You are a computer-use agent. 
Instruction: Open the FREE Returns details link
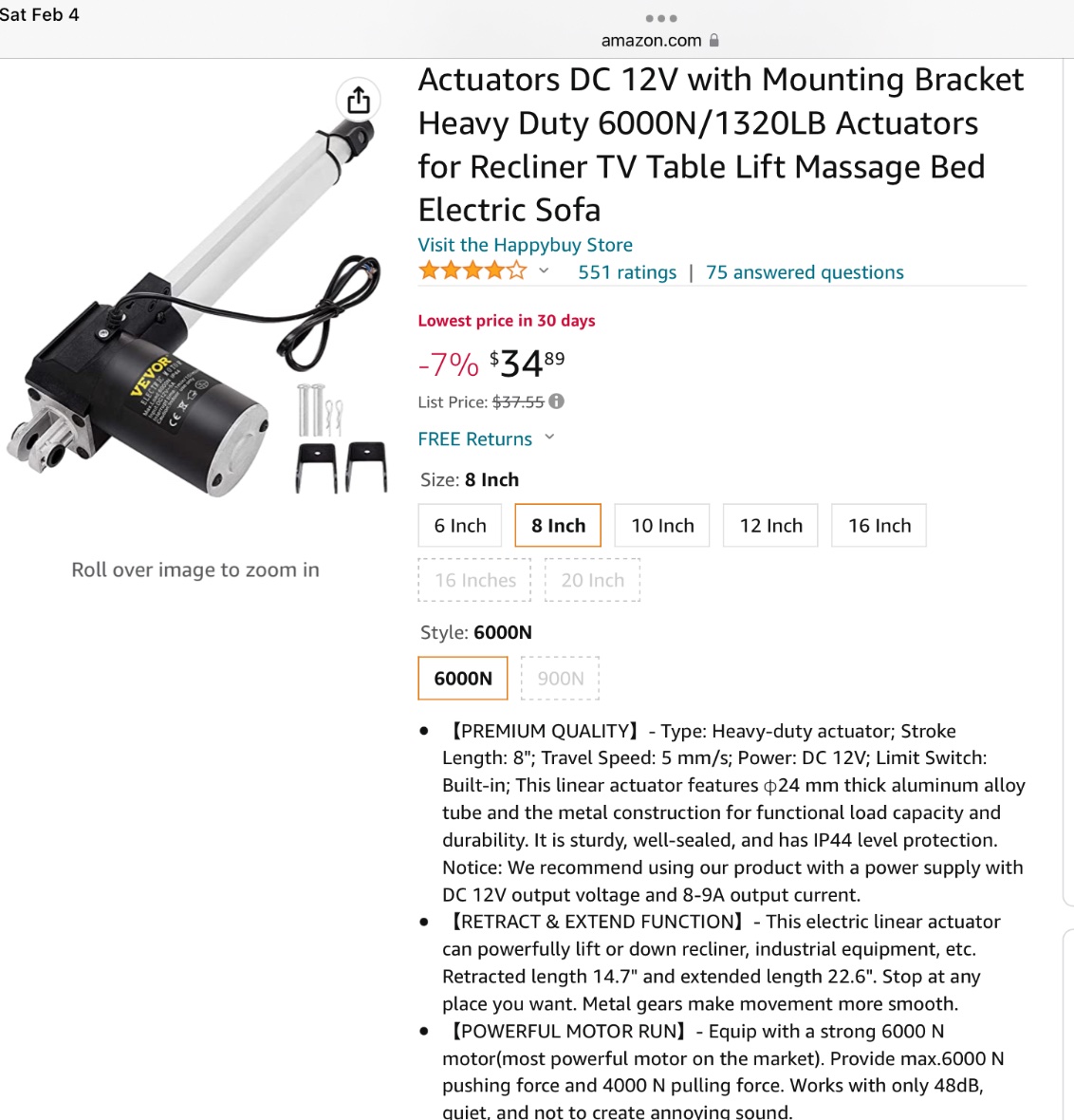point(475,439)
